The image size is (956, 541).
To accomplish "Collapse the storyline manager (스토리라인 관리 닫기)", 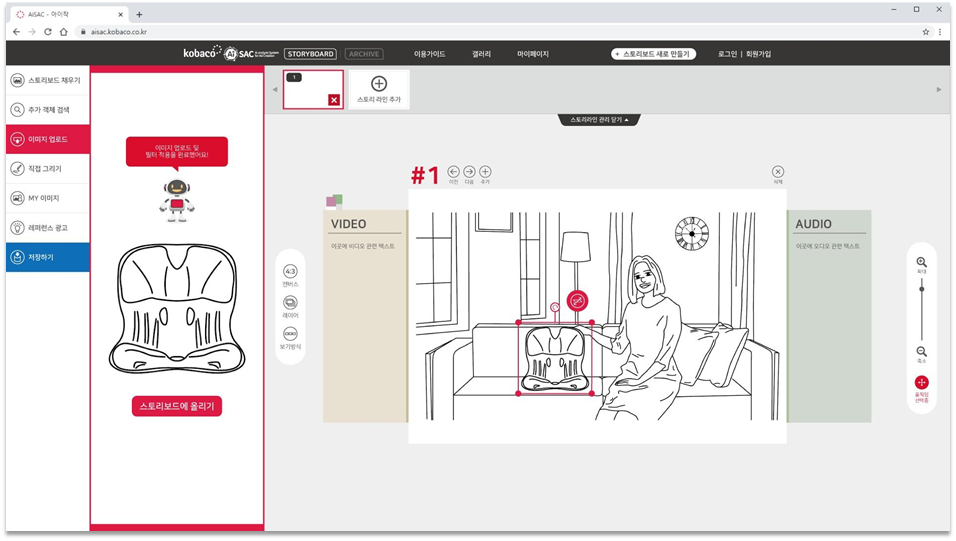I will (599, 120).
